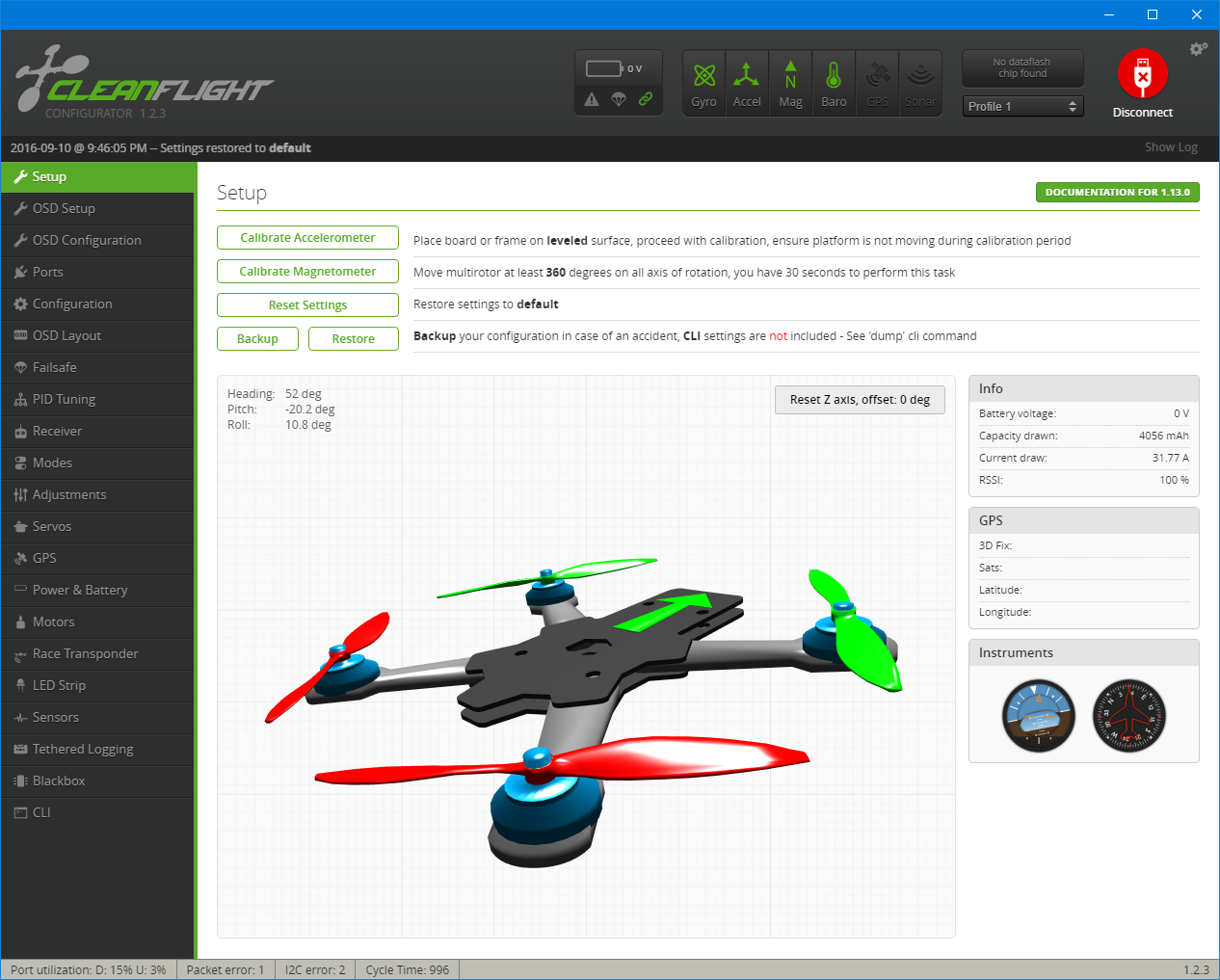Click the Backup button
The width and height of the screenshot is (1220, 980).
[x=257, y=339]
